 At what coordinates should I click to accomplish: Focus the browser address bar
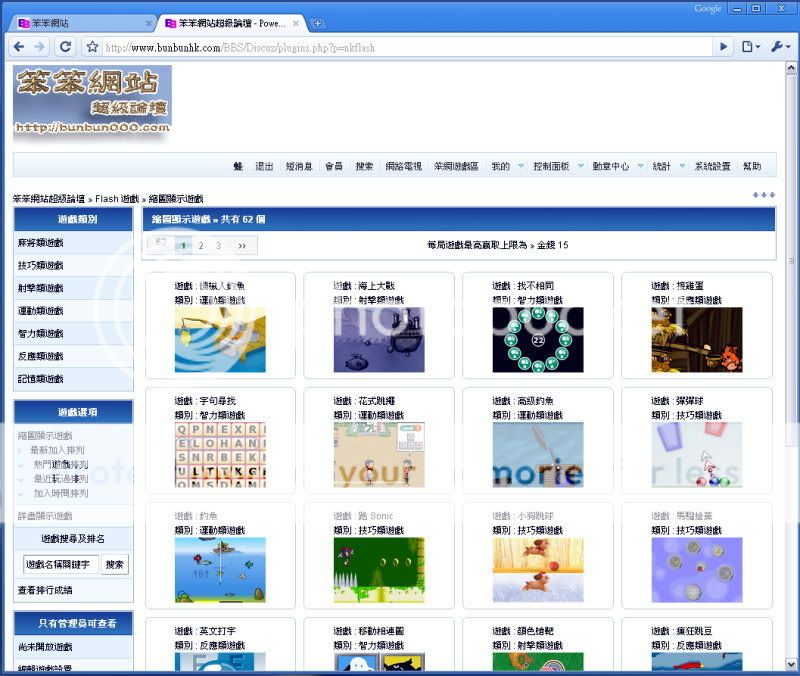(406, 47)
